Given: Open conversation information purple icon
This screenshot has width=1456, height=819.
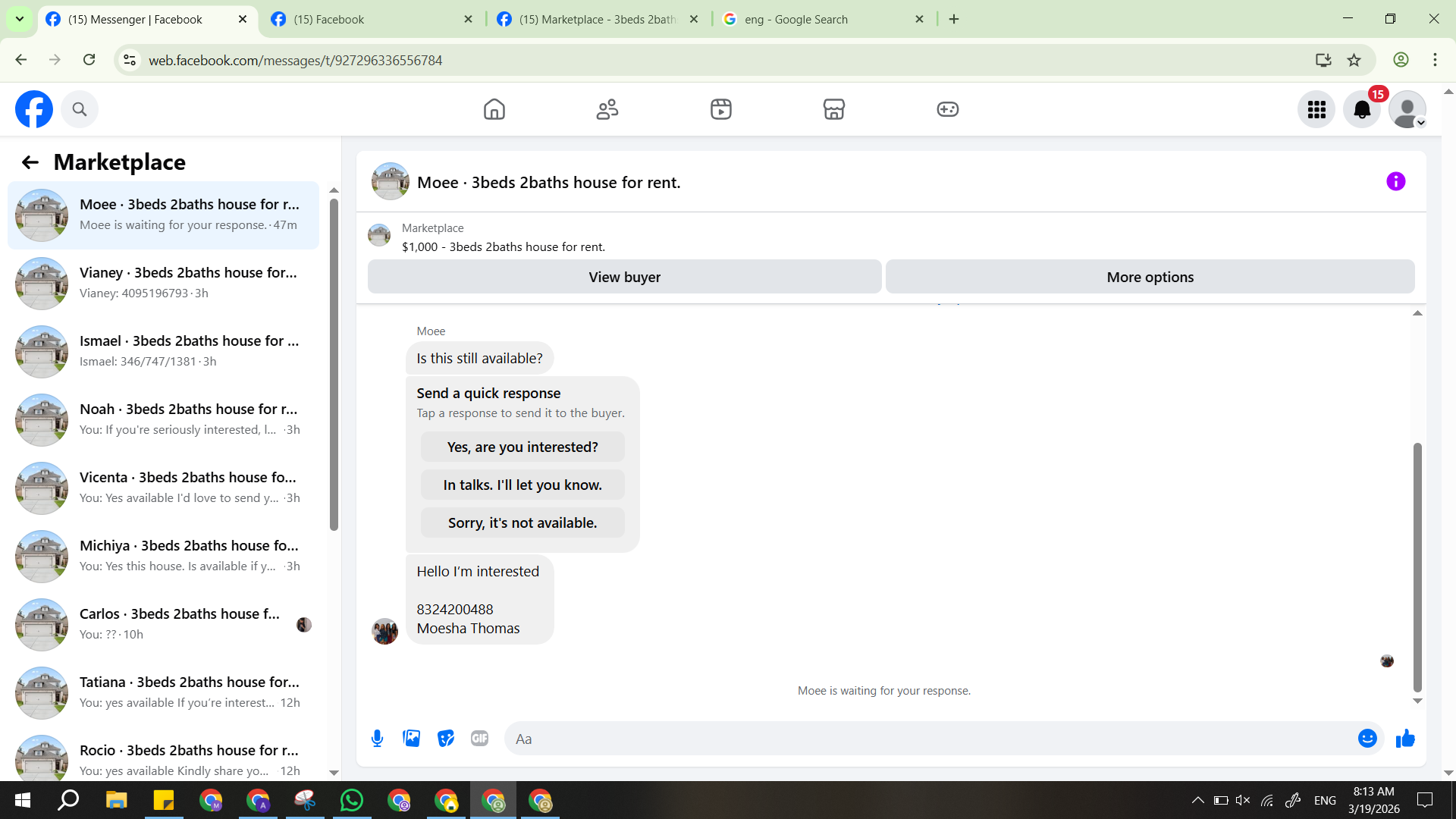Looking at the screenshot, I should coord(1395,182).
